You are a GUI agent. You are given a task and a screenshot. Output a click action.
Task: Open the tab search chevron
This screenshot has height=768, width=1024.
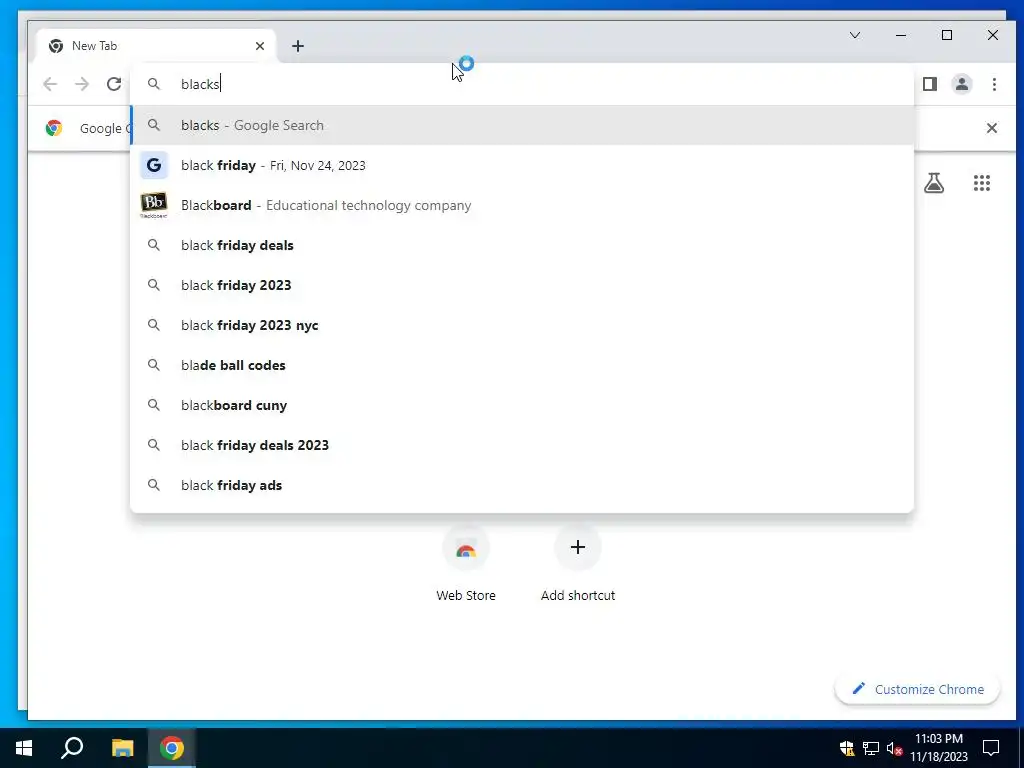[855, 35]
